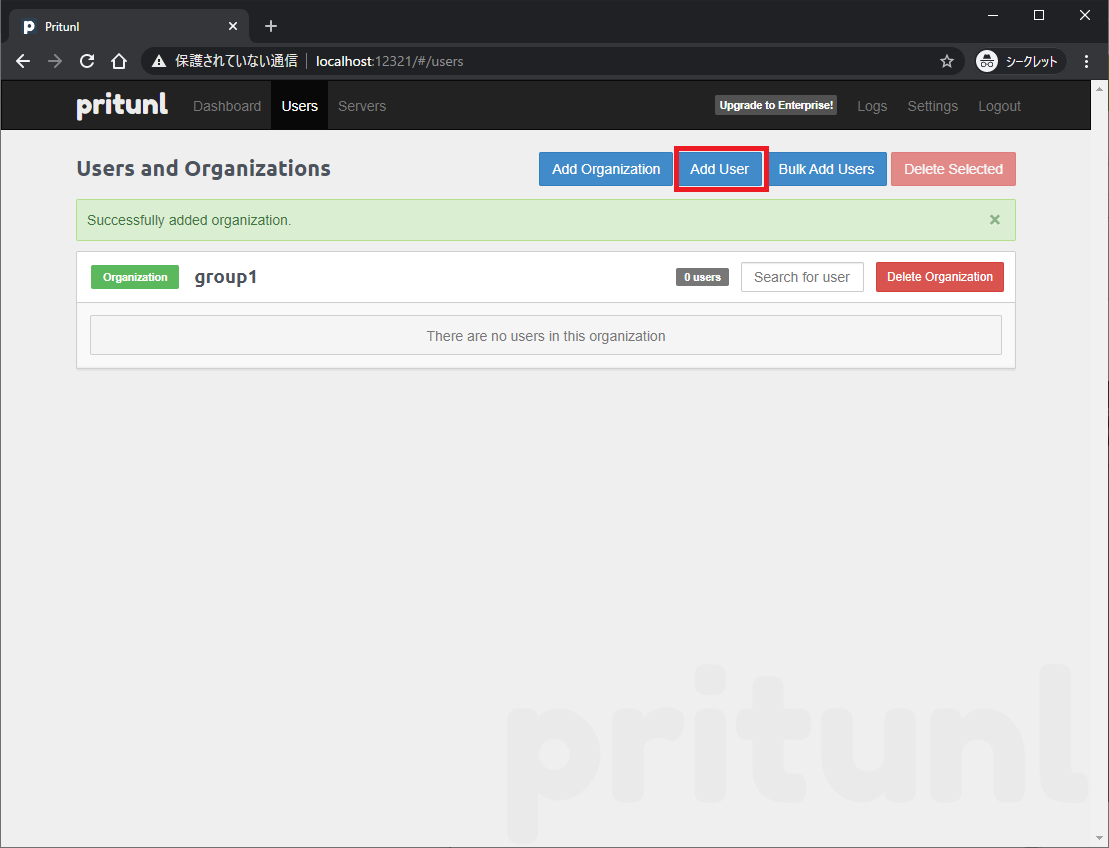
Task: Click 'Successfully added organization.' text
Action: click(189, 220)
